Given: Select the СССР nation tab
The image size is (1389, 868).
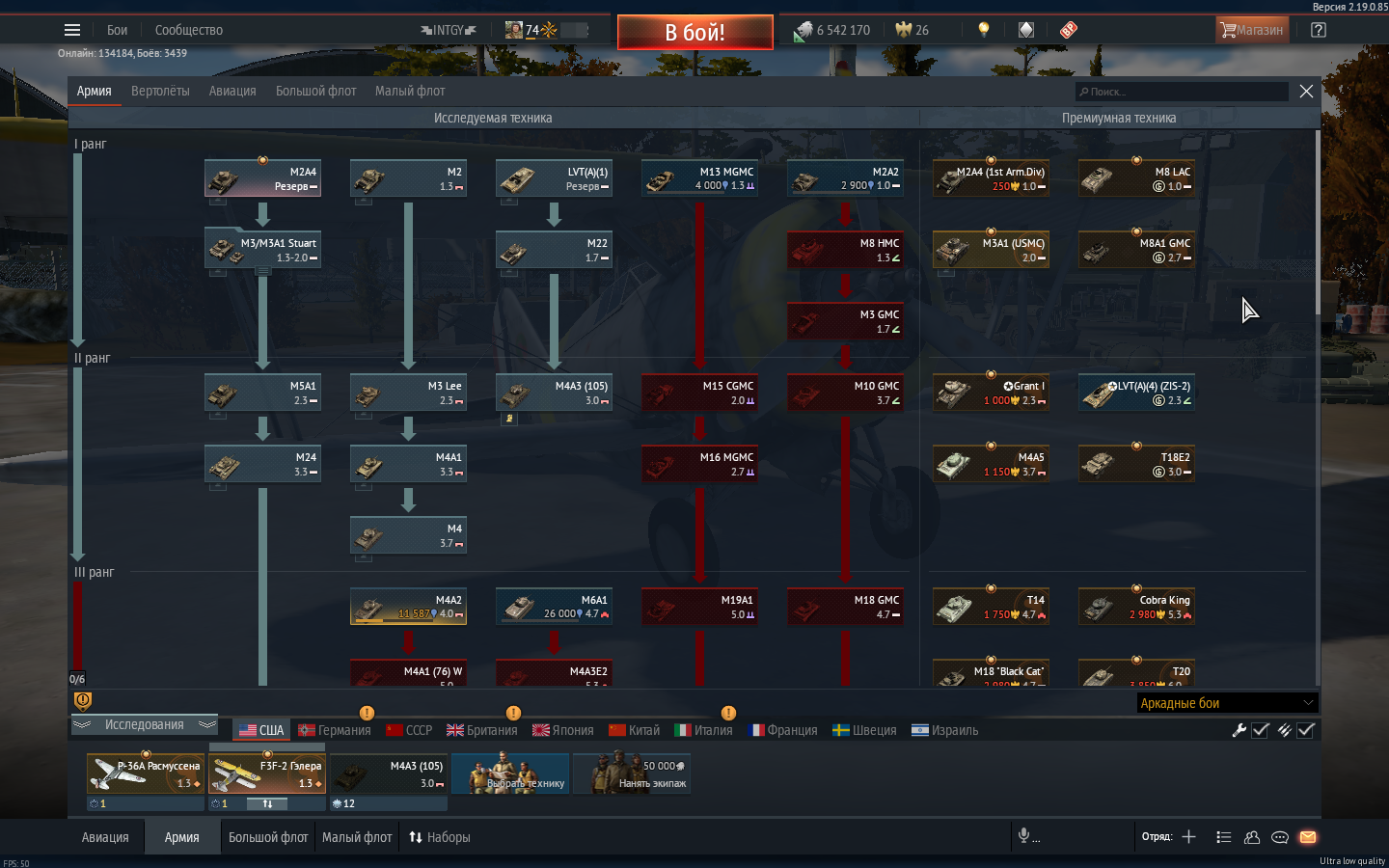Looking at the screenshot, I should pyautogui.click(x=409, y=730).
